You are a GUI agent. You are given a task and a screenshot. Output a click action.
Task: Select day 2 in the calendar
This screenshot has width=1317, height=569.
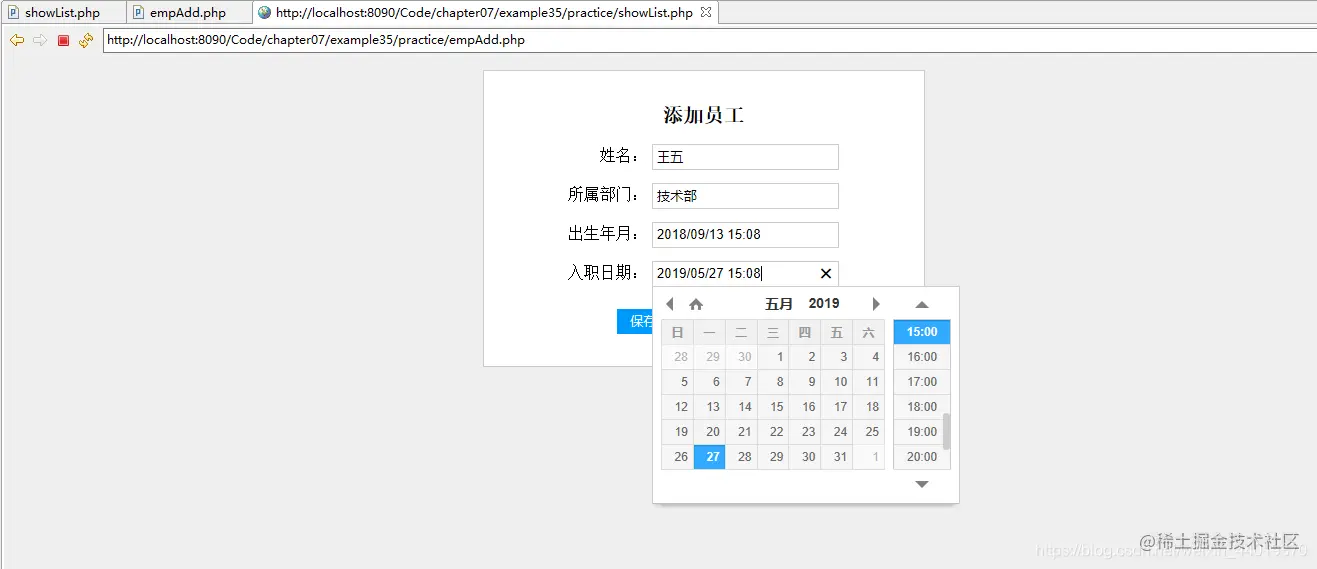[806, 357]
